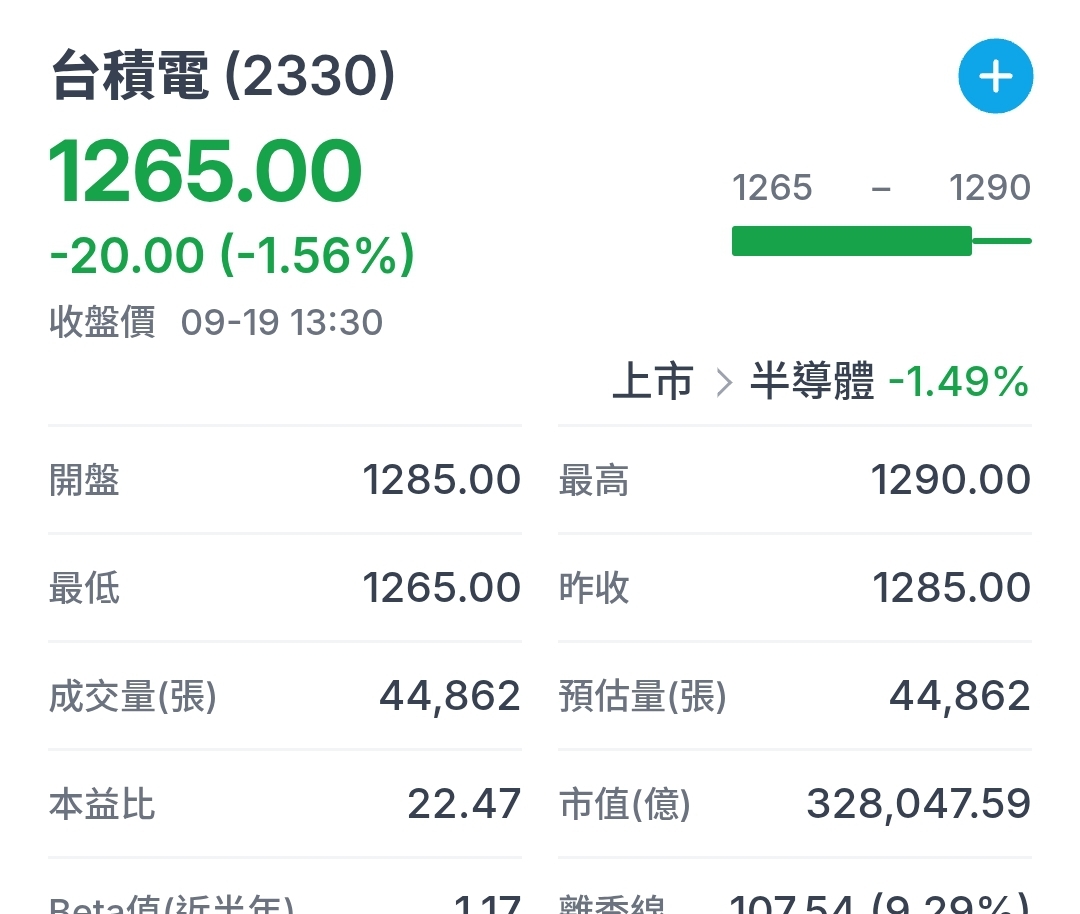Image resolution: width=1080 pixels, height=914 pixels.
Task: Tap the 最低 1265.00 row
Action: (285, 588)
